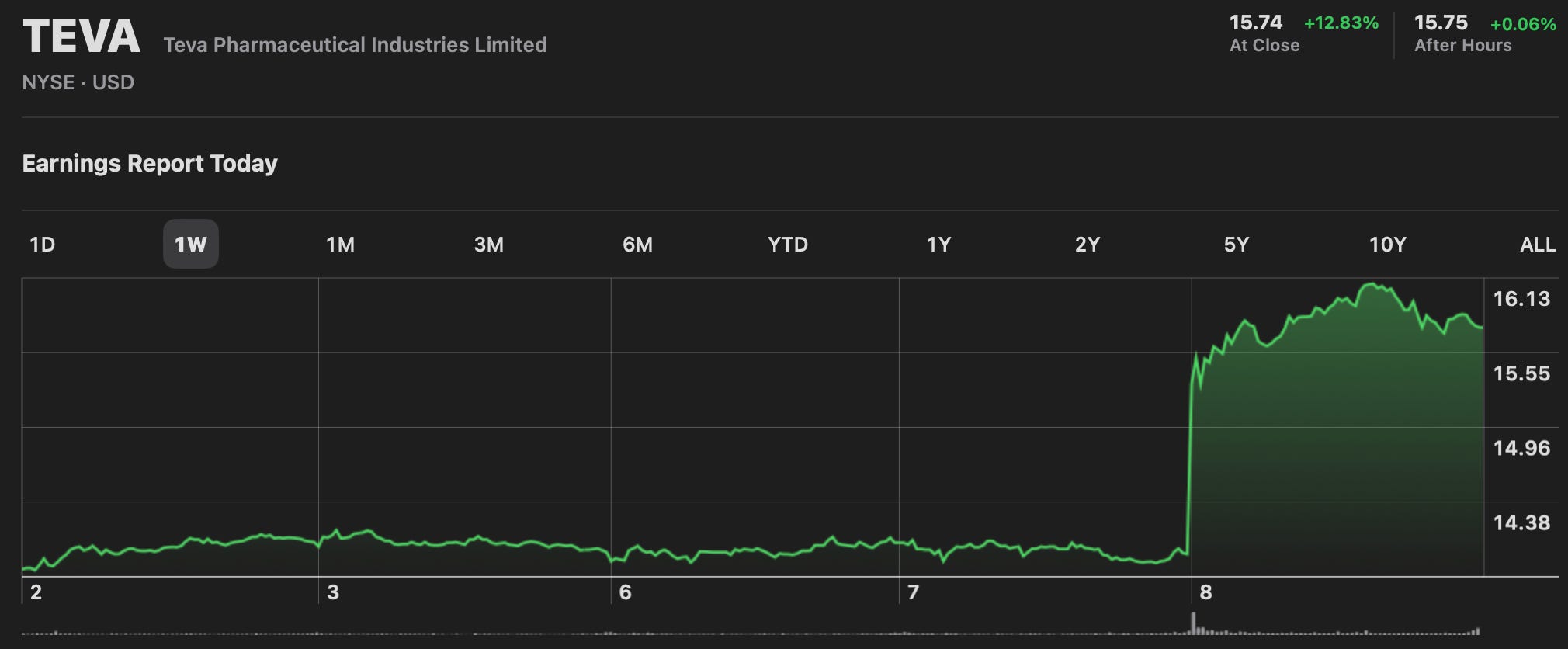Select the 1D time range tab
The height and width of the screenshot is (649, 1568).
click(42, 245)
